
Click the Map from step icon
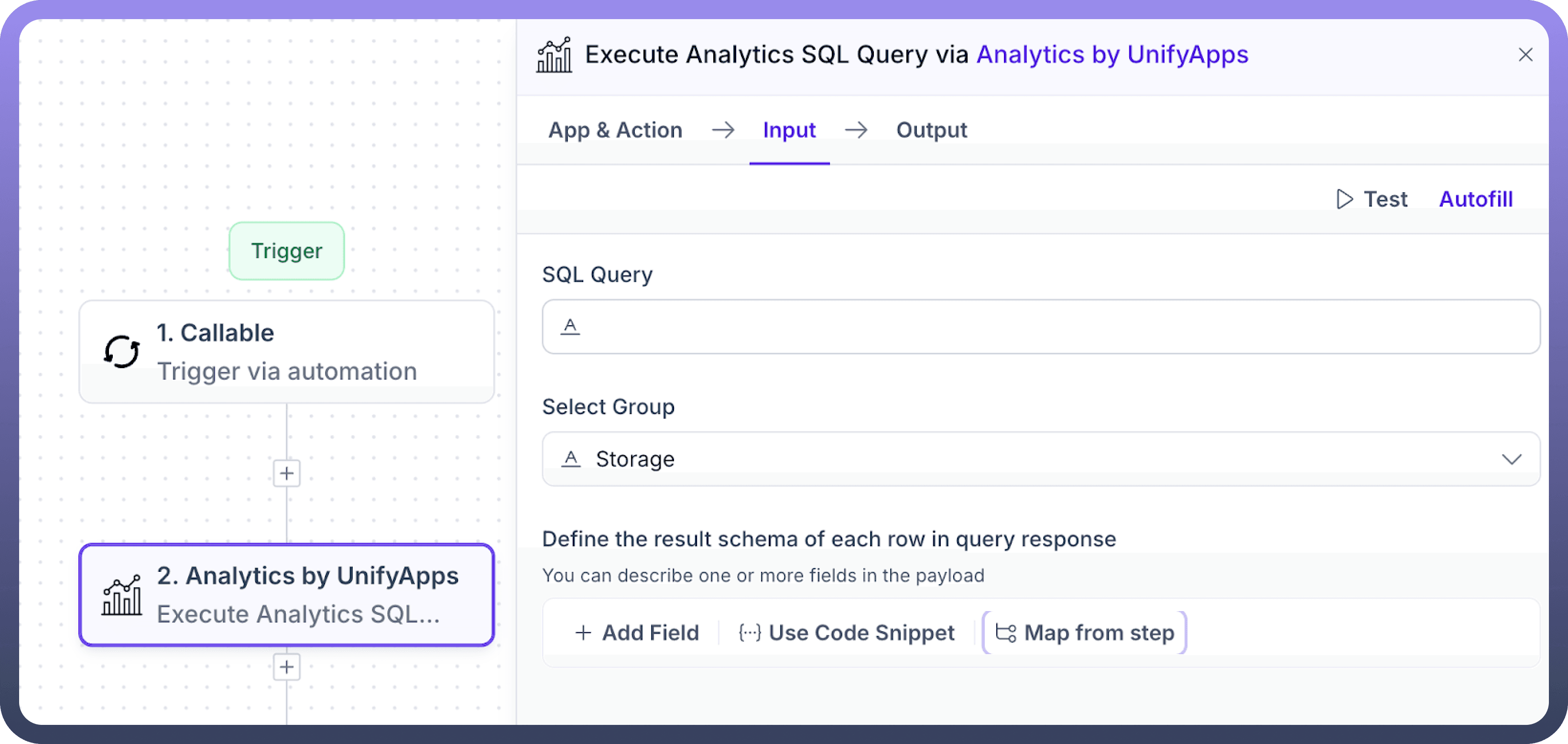coord(1005,633)
